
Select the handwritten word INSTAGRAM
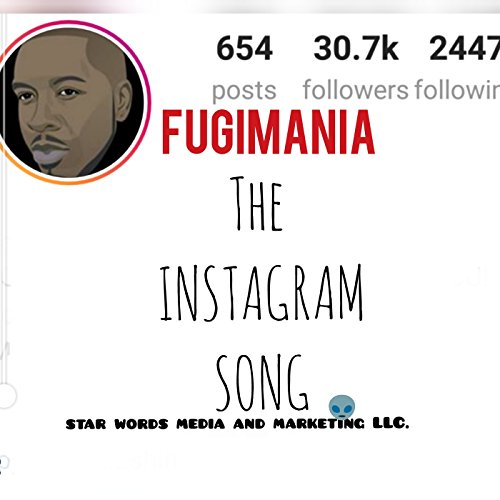[x=262, y=293]
